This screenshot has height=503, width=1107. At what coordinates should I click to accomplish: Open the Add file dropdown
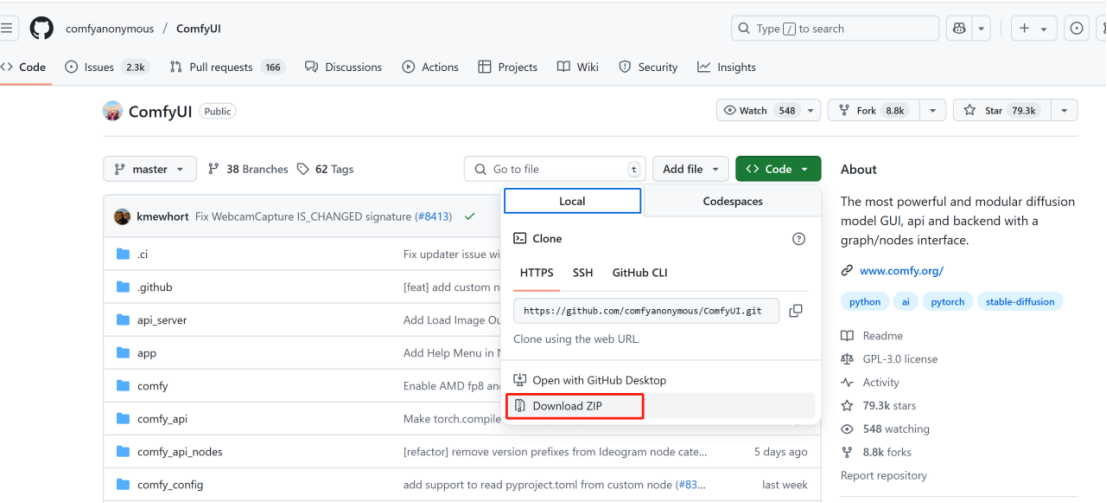[690, 169]
